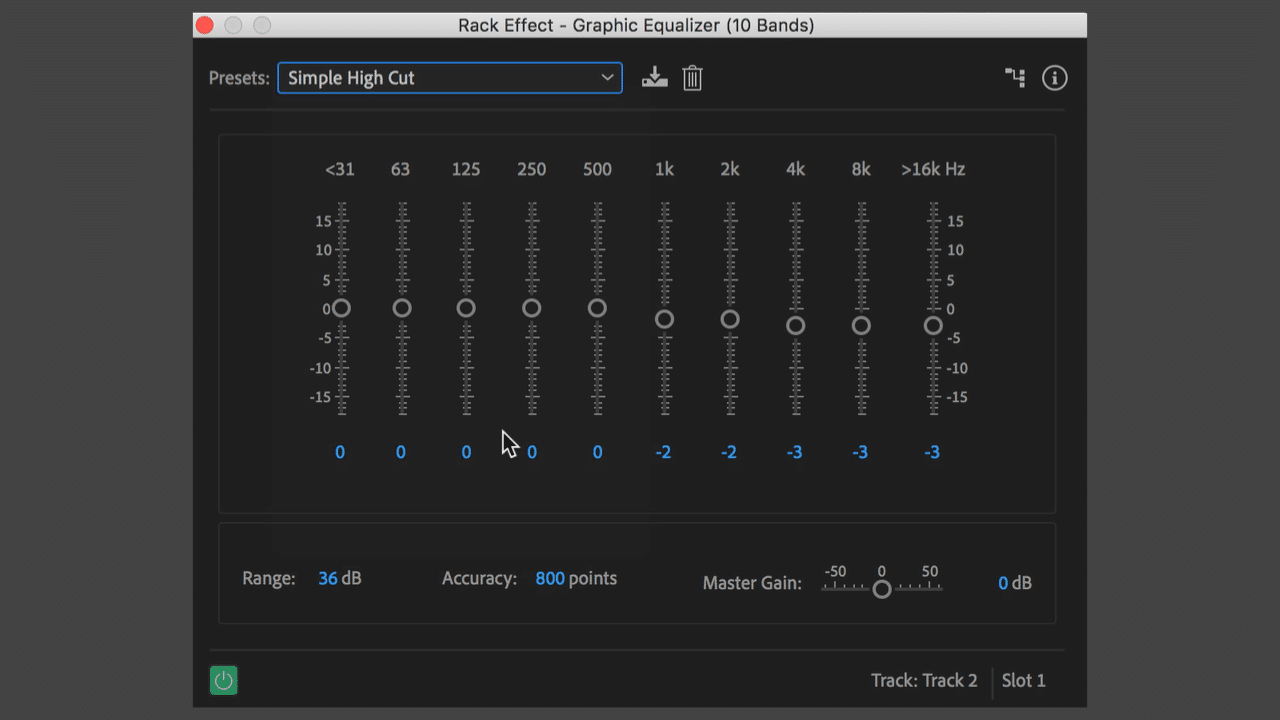
Task: Click the <31 Hz band slider knob
Action: pos(341,308)
